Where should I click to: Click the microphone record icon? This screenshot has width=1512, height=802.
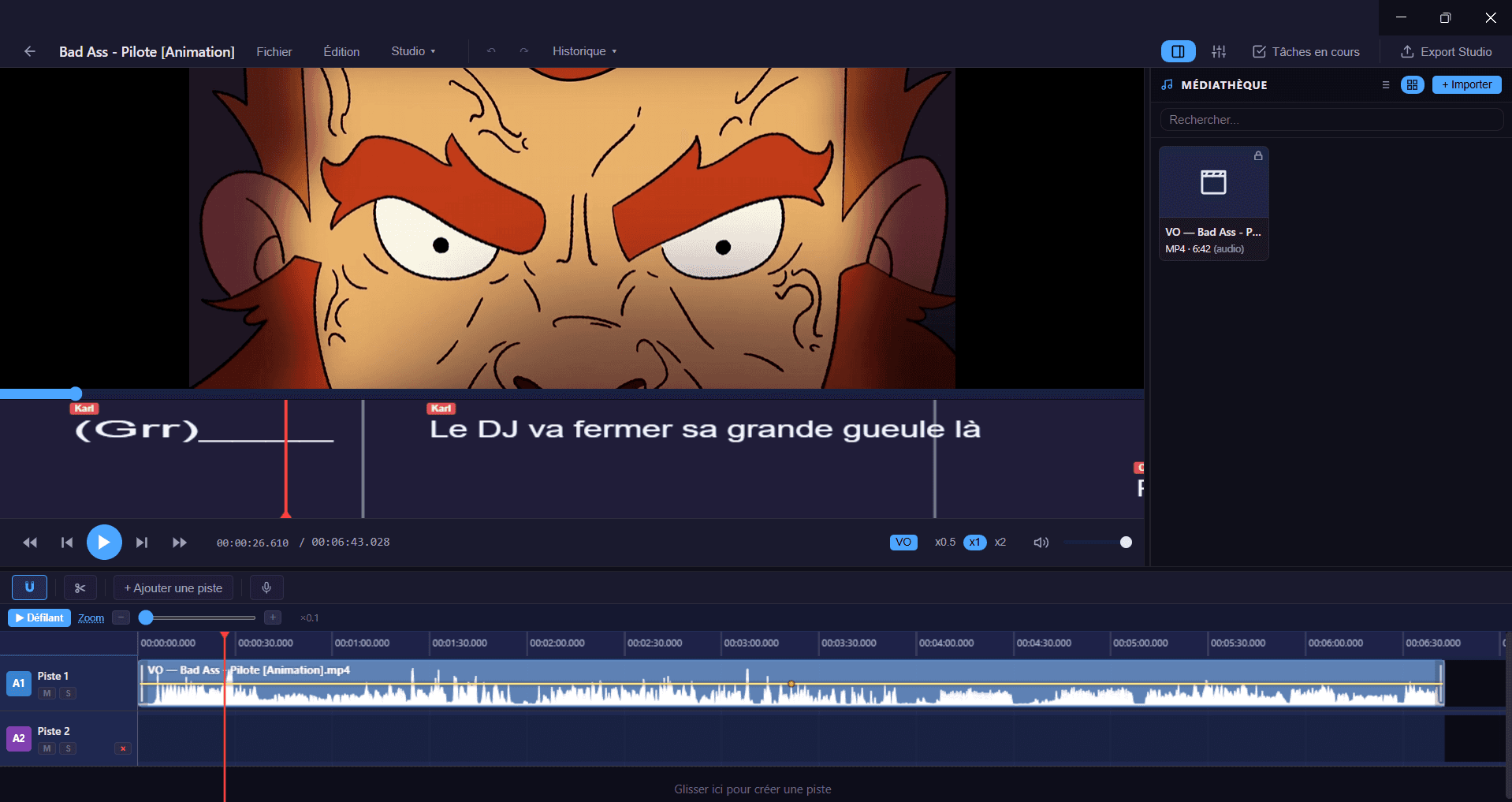(x=266, y=588)
